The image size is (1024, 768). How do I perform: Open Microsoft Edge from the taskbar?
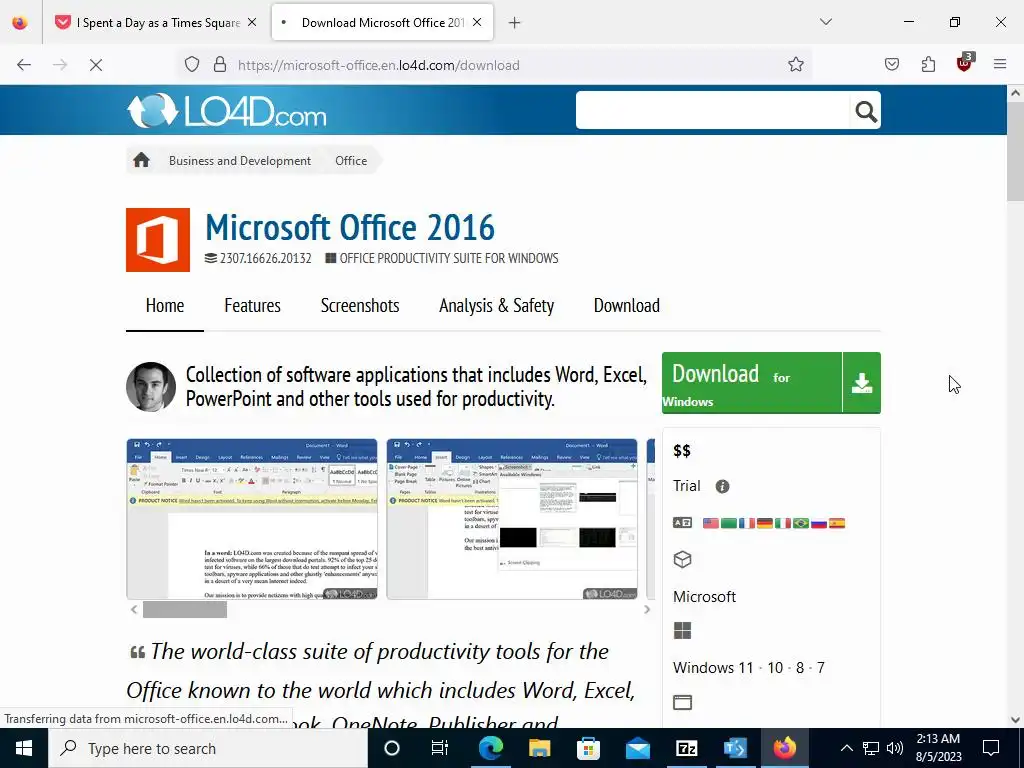[490, 748]
